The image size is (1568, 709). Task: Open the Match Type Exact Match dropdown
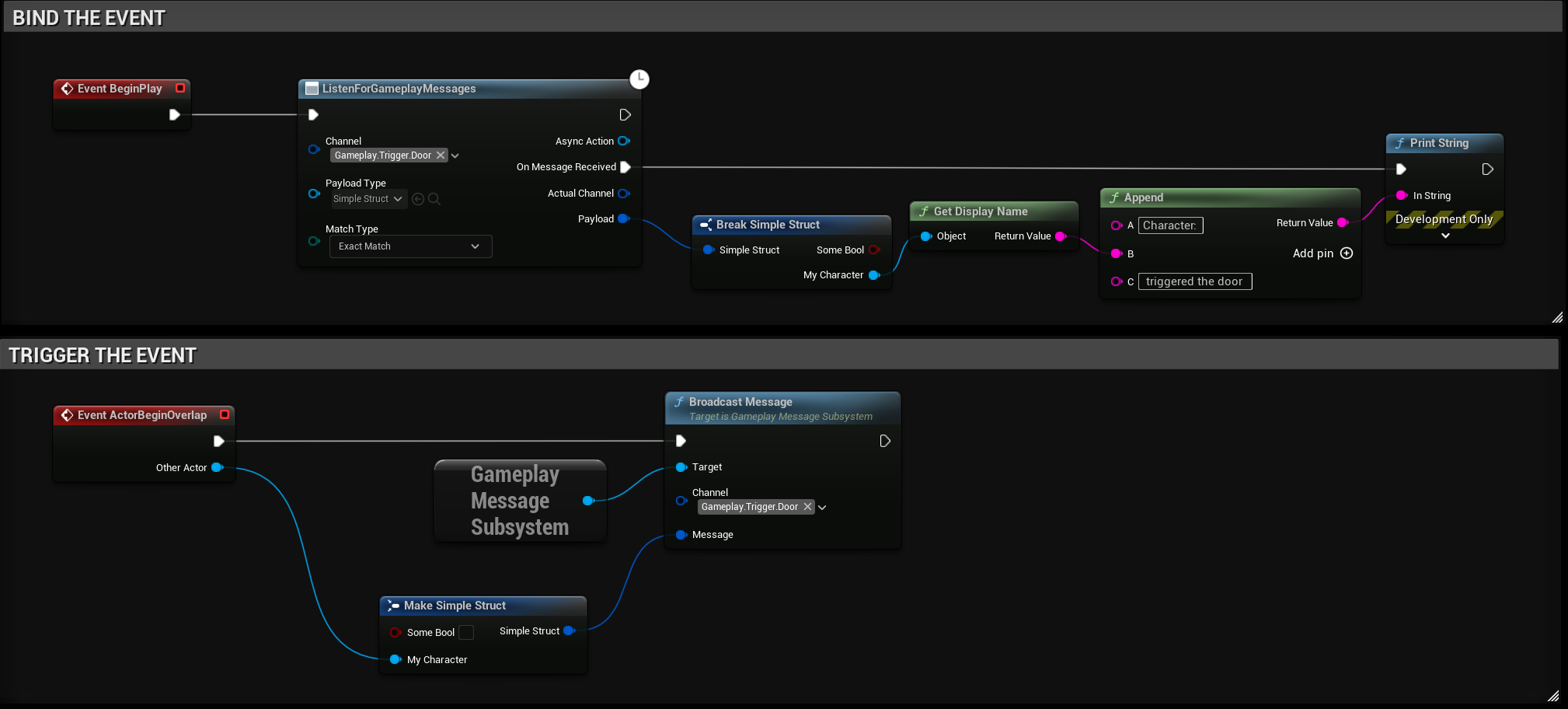click(x=410, y=246)
